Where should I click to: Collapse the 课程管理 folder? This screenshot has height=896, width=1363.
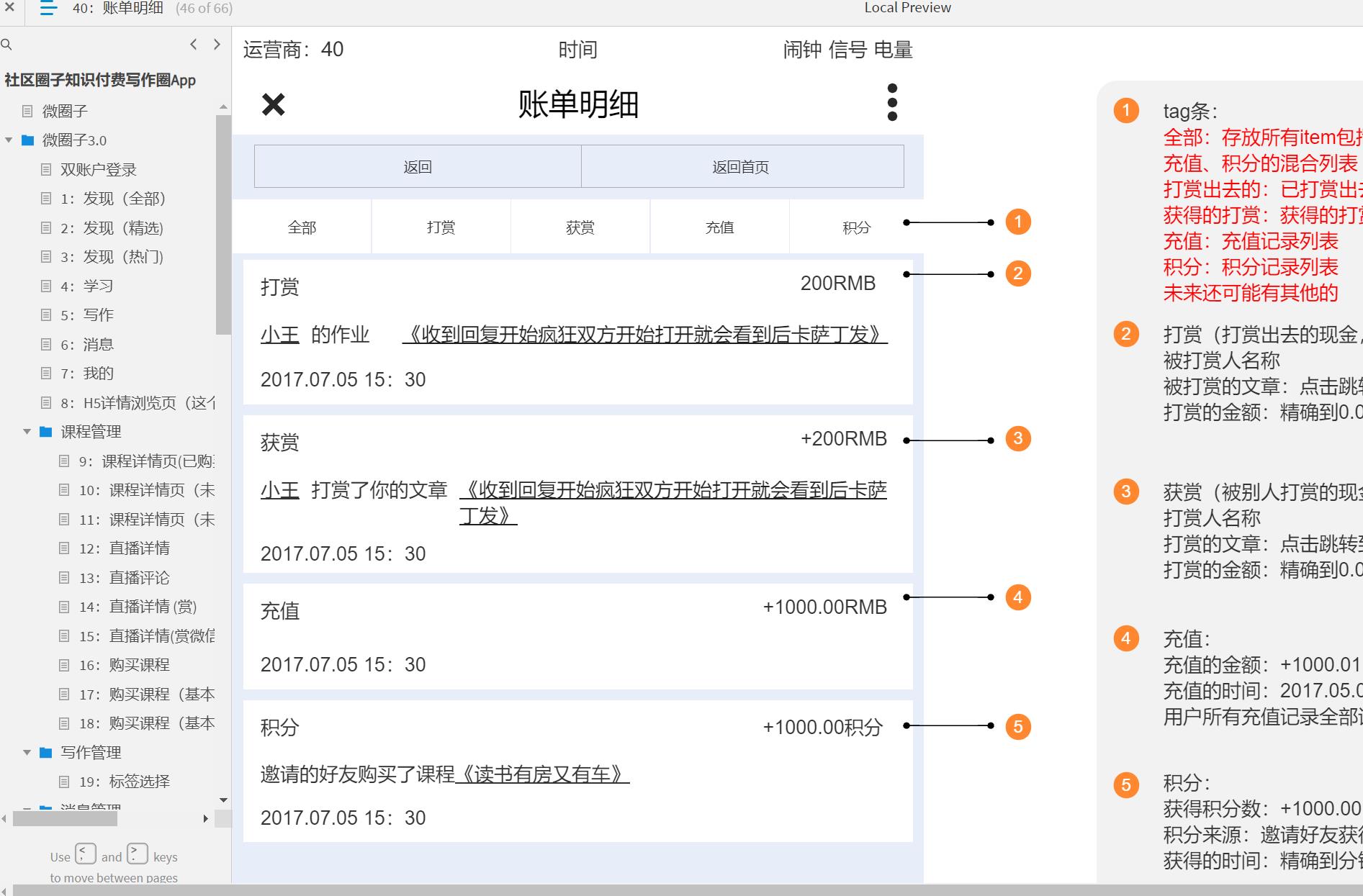point(27,432)
